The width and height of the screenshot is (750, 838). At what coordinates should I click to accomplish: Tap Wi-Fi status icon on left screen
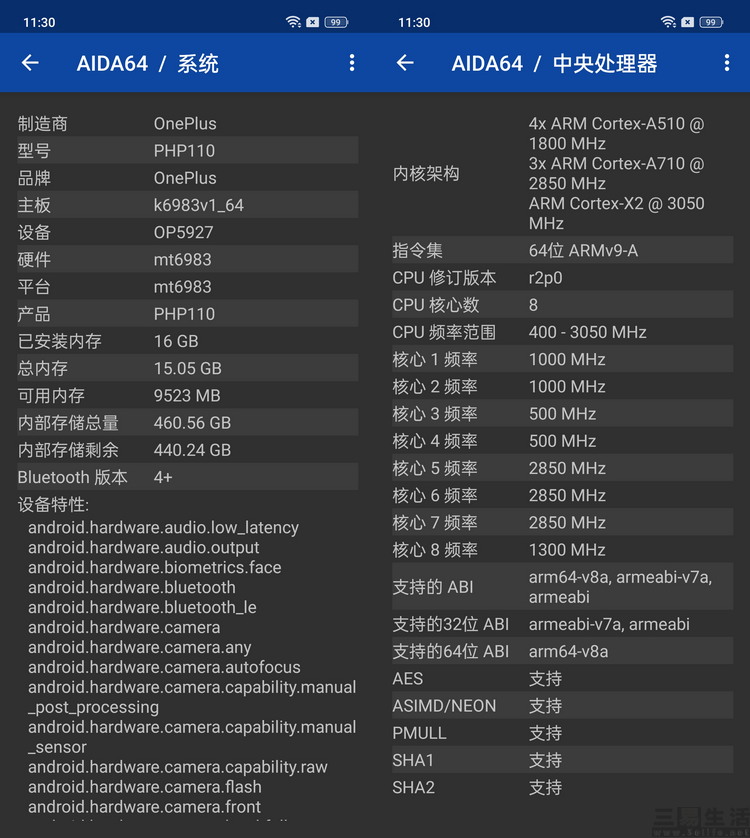point(293,22)
